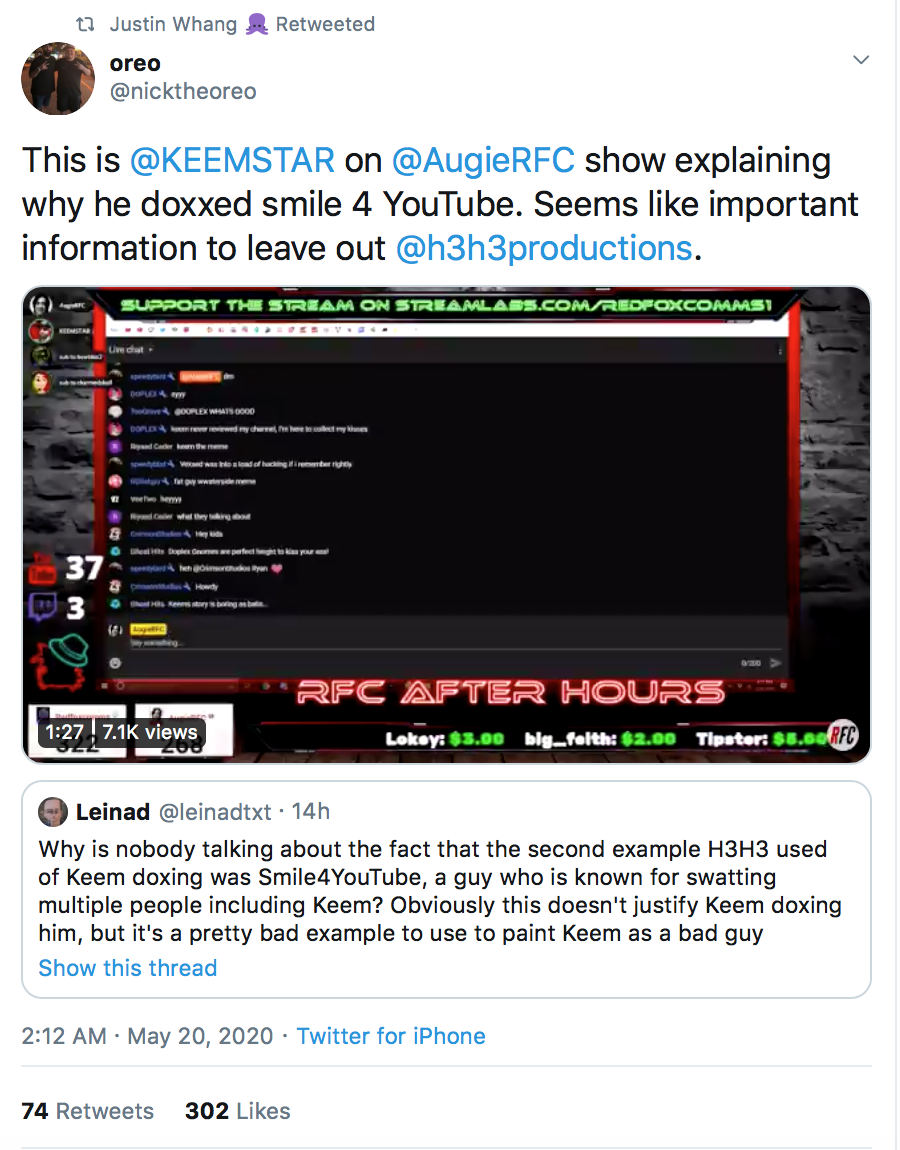Open the Justin Whang Retweeted link
Viewport: 900px width, 1150px height.
(x=242, y=24)
